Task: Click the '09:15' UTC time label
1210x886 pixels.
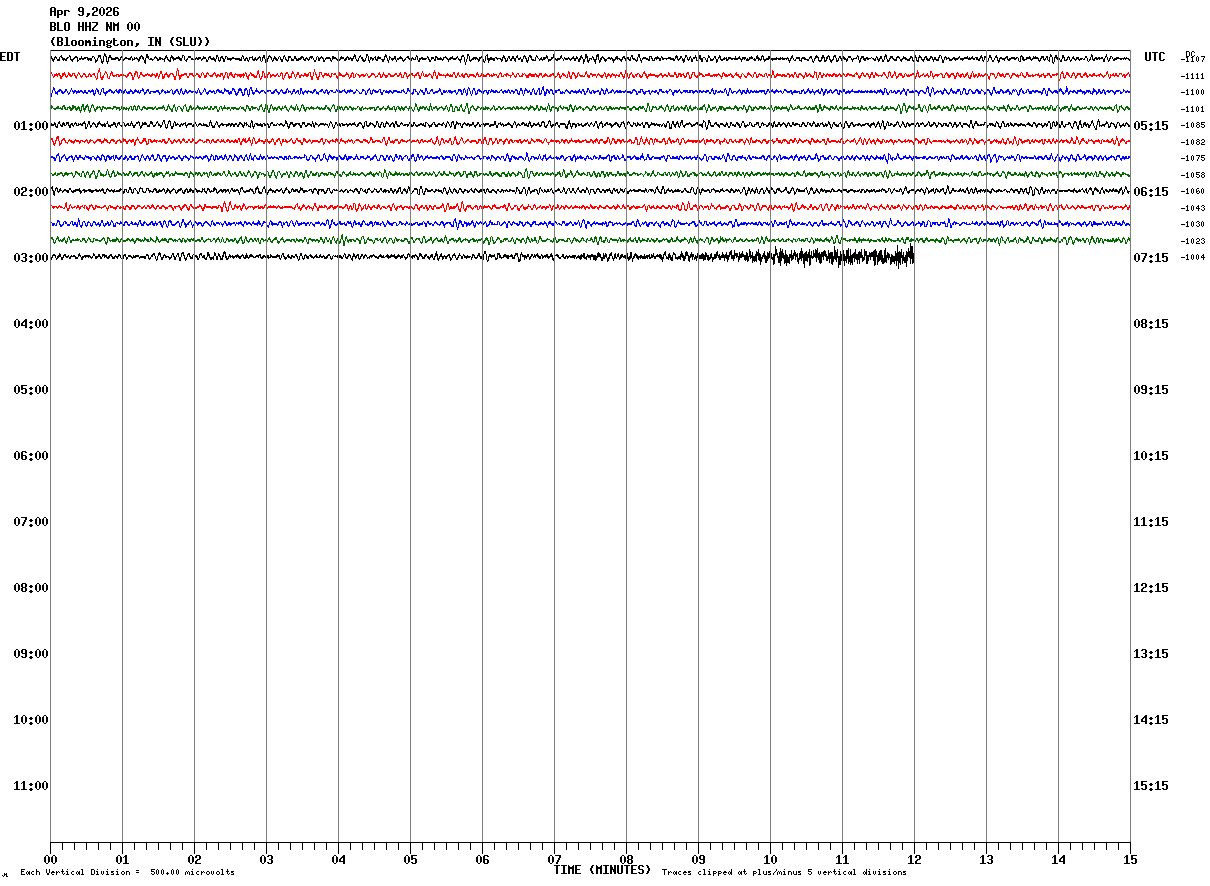Action: pyautogui.click(x=1151, y=390)
